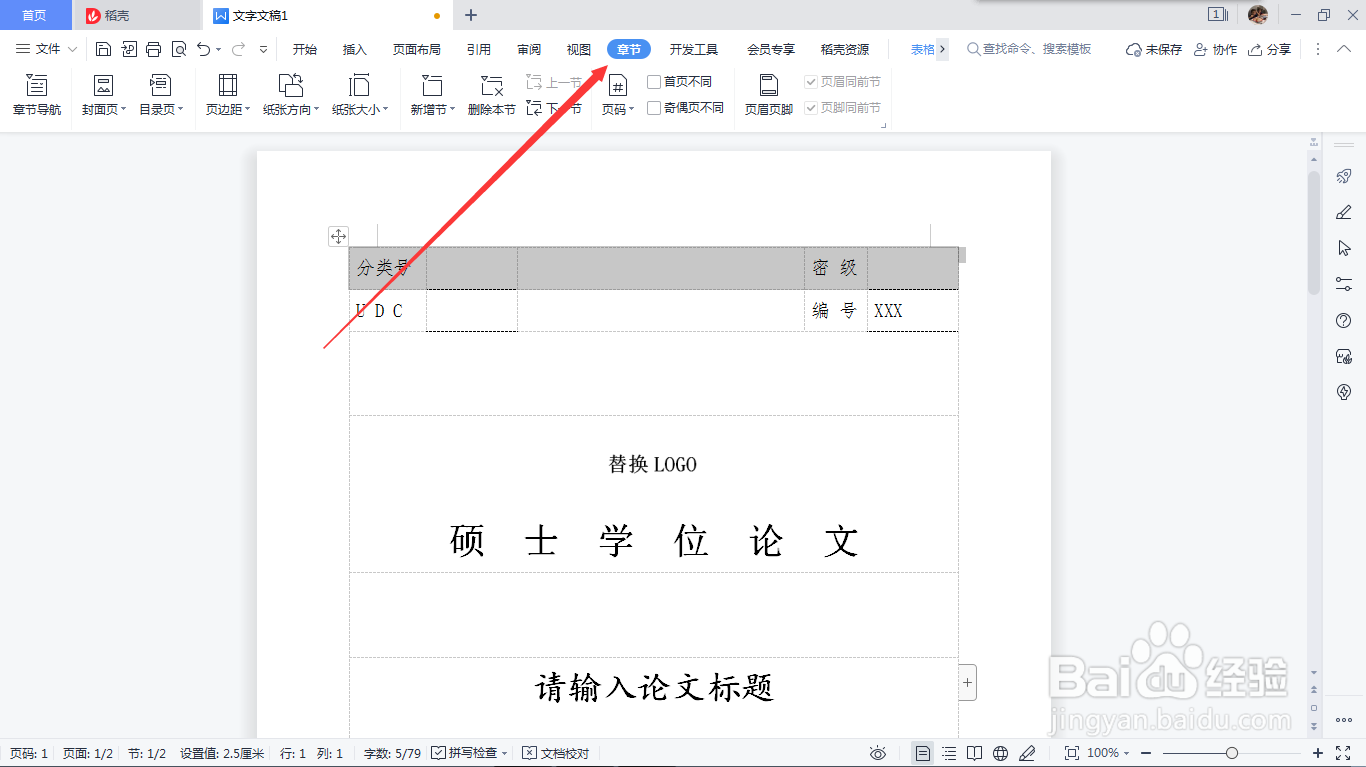Click the user avatar in title bar
1366x767 pixels.
pyautogui.click(x=1258, y=15)
